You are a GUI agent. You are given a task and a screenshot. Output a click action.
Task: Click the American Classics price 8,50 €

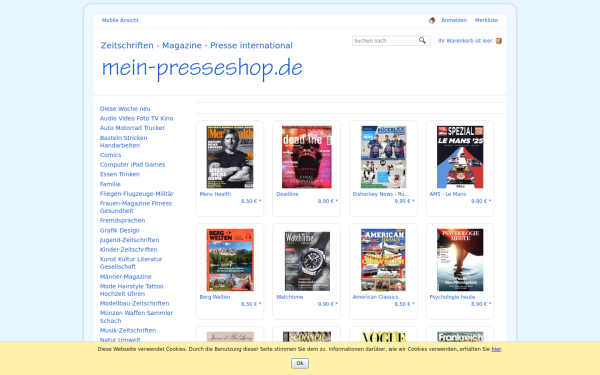(404, 304)
